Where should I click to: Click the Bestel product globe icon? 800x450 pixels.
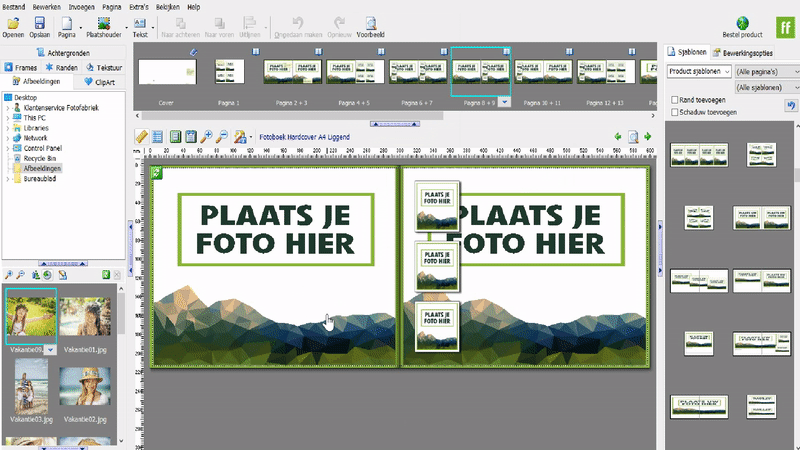(743, 23)
